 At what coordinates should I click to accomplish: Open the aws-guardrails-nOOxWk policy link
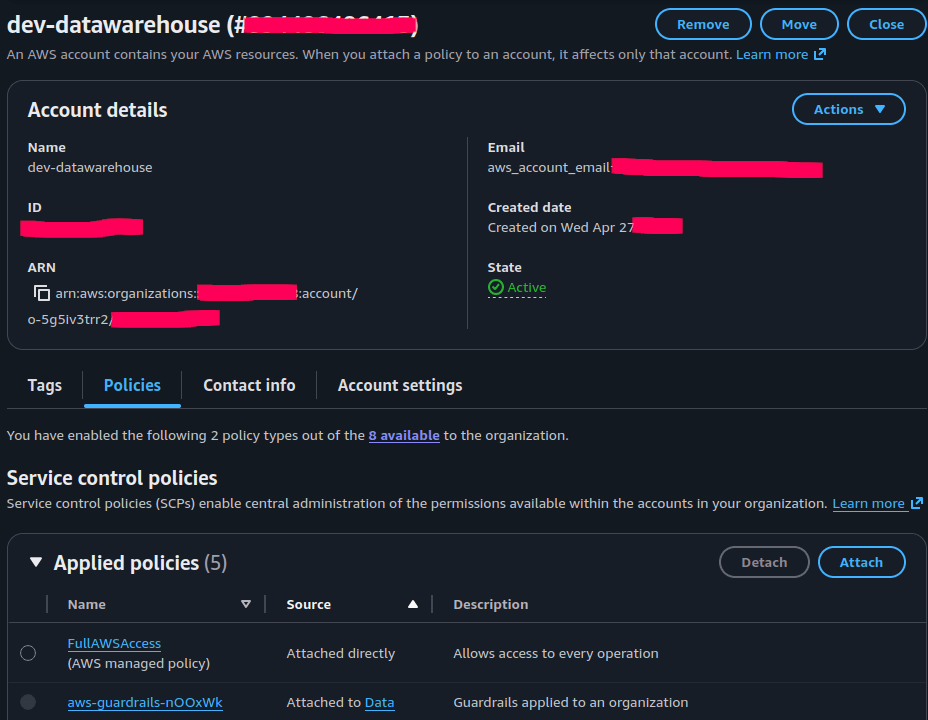145,702
